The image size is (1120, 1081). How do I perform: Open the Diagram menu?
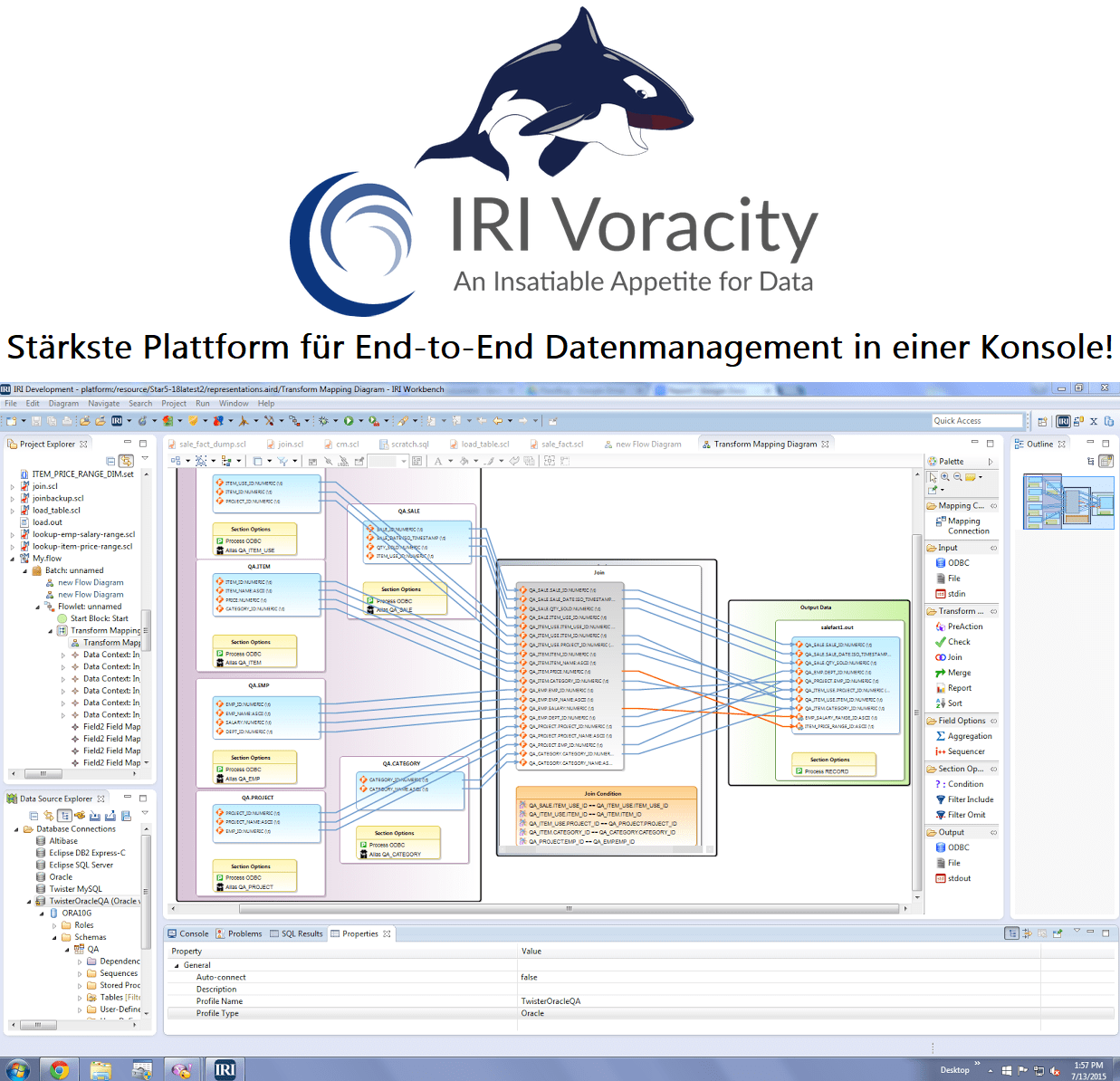(63, 404)
